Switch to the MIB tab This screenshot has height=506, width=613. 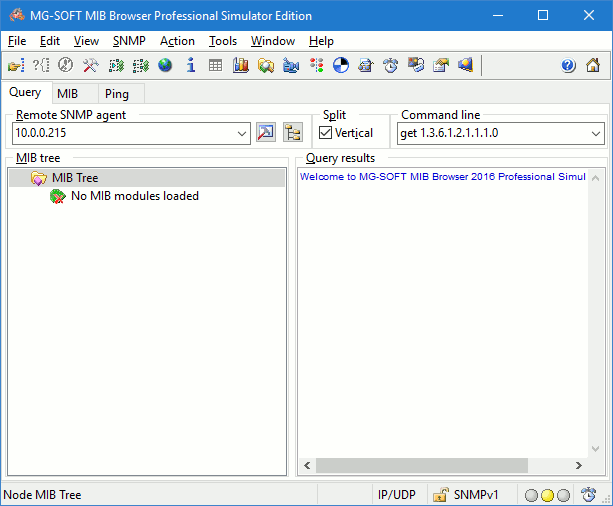click(67, 94)
